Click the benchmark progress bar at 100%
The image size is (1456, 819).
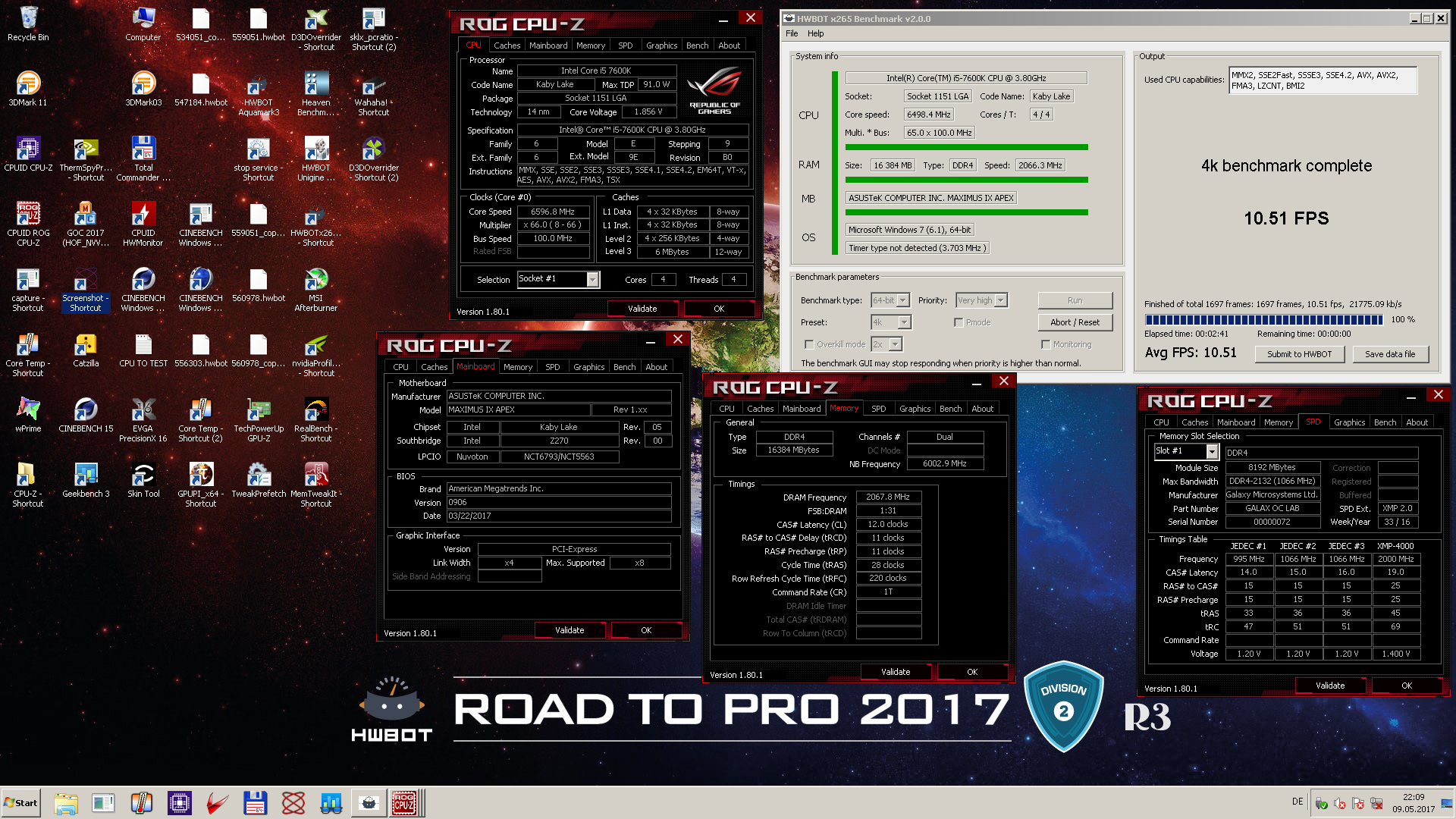[x=1264, y=320]
